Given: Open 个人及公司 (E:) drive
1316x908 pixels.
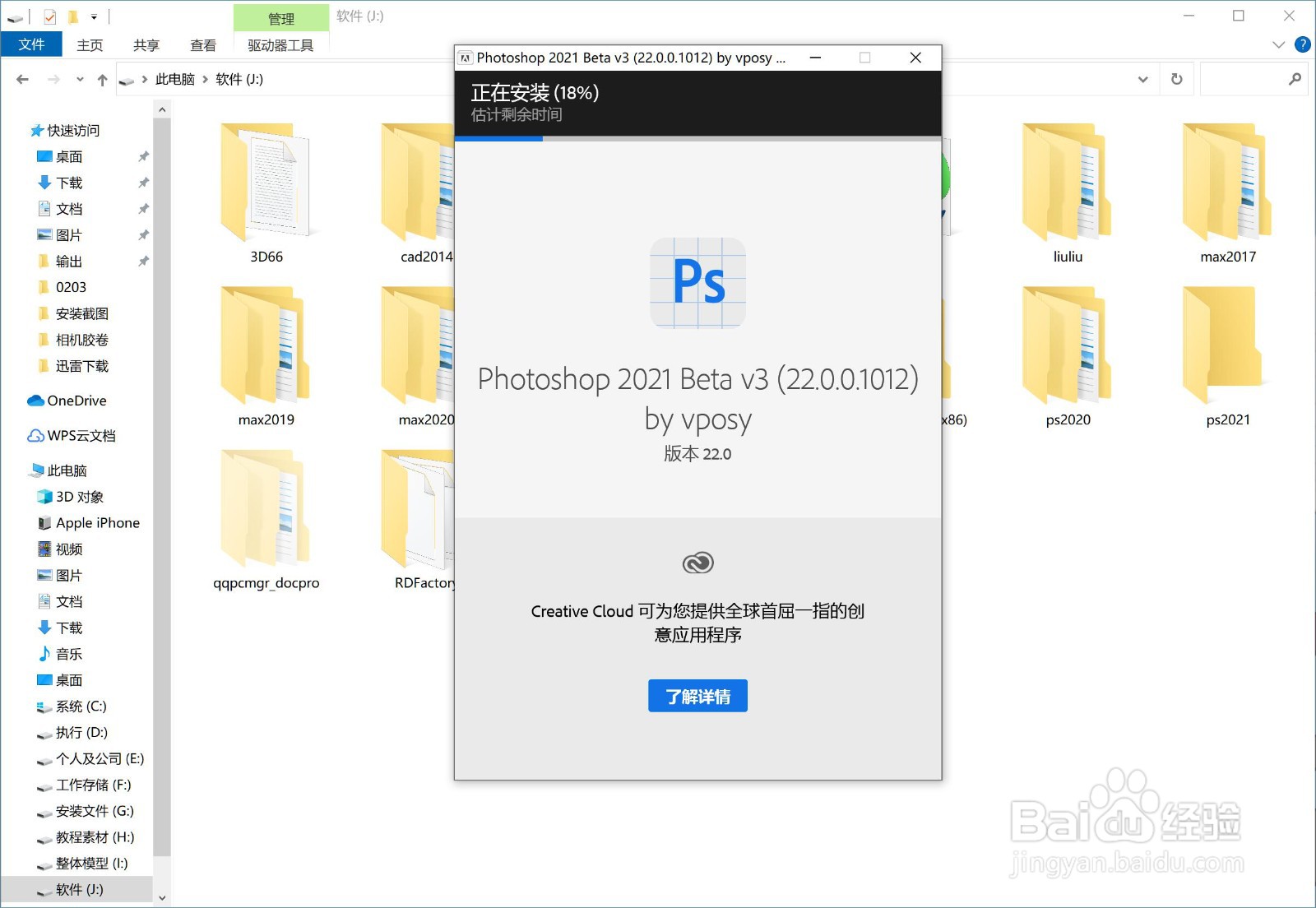Looking at the screenshot, I should tap(99, 759).
